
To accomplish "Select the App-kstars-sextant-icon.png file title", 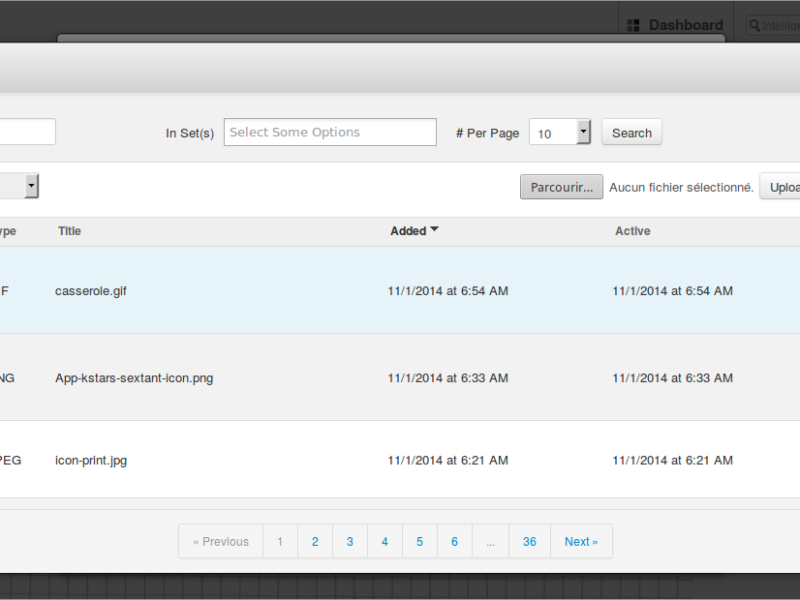I will [x=134, y=378].
